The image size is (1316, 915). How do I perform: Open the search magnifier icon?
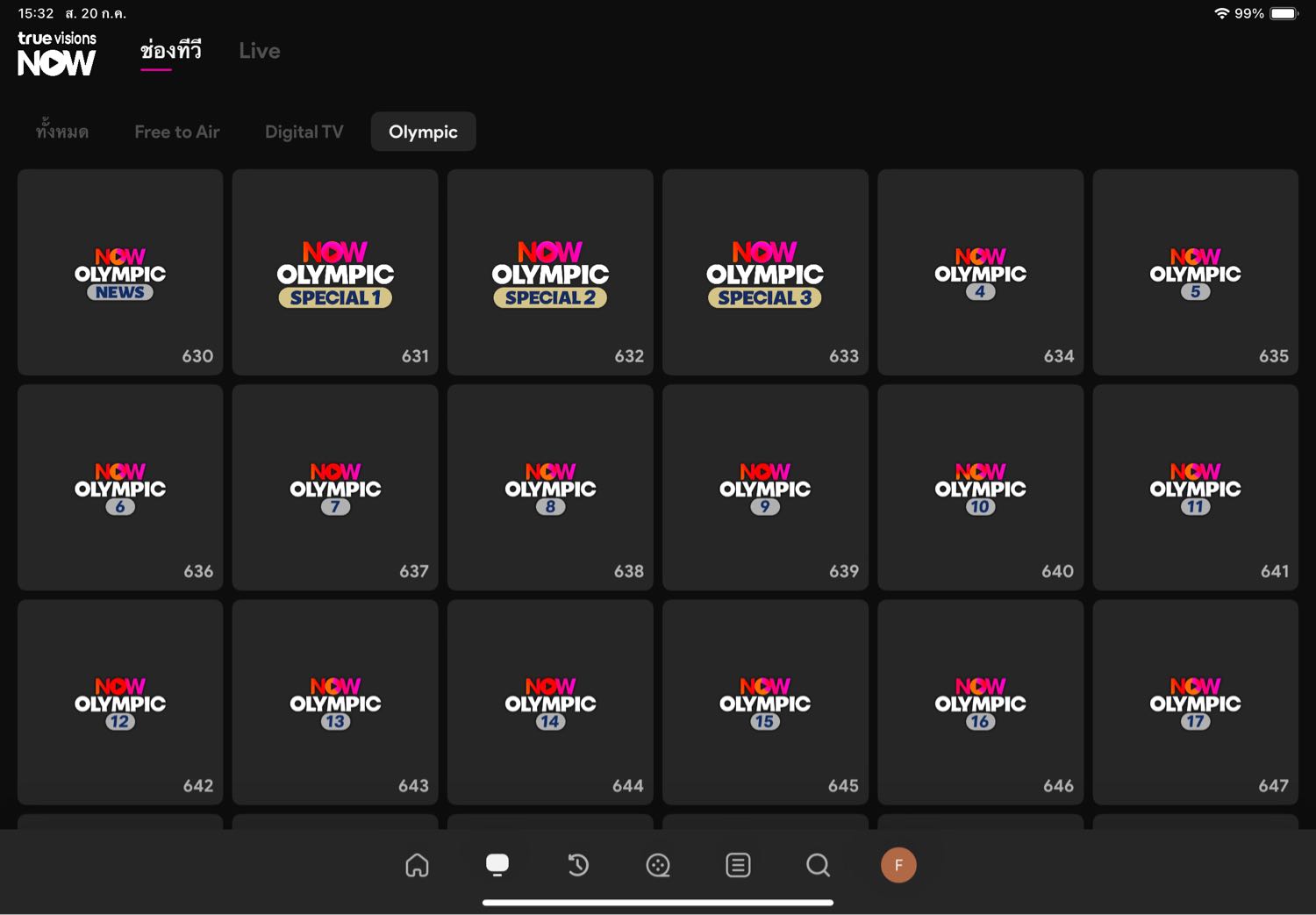(x=818, y=865)
